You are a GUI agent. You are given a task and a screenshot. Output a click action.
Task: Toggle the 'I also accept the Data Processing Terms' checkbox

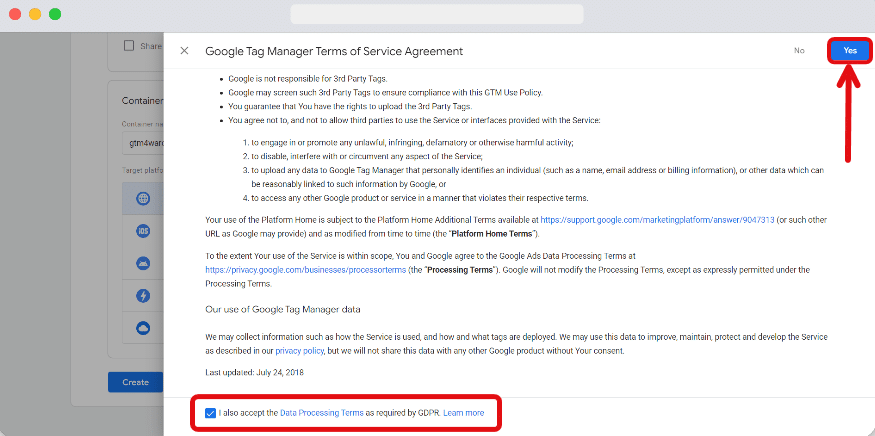tap(210, 413)
